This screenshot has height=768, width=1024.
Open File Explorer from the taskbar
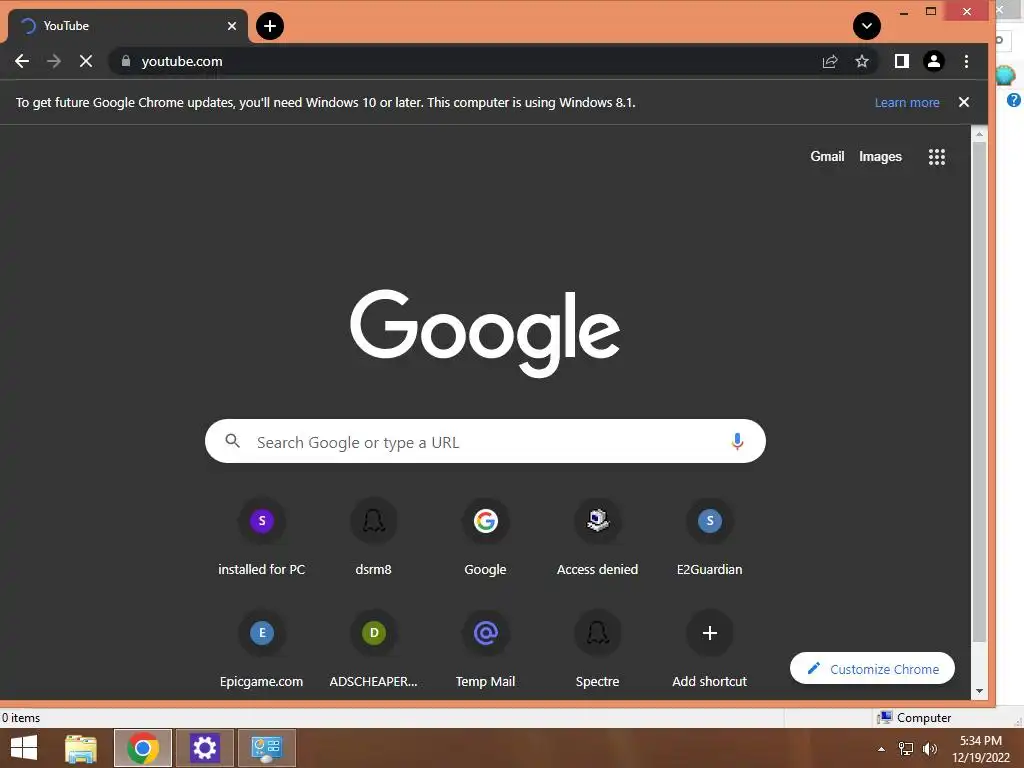point(81,748)
